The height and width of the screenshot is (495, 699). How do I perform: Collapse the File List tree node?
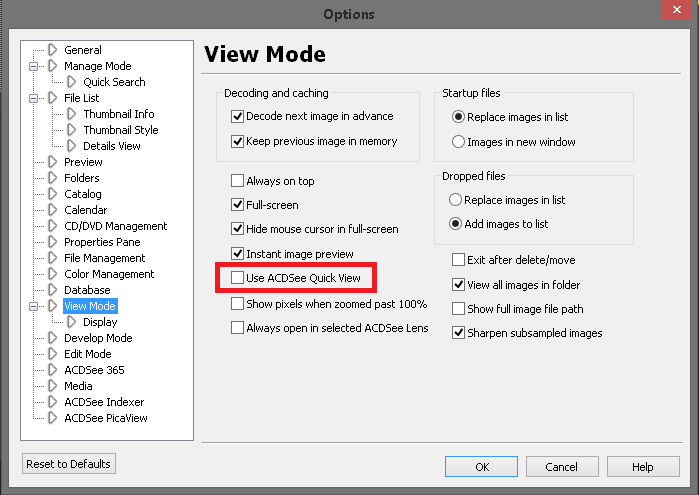34,98
